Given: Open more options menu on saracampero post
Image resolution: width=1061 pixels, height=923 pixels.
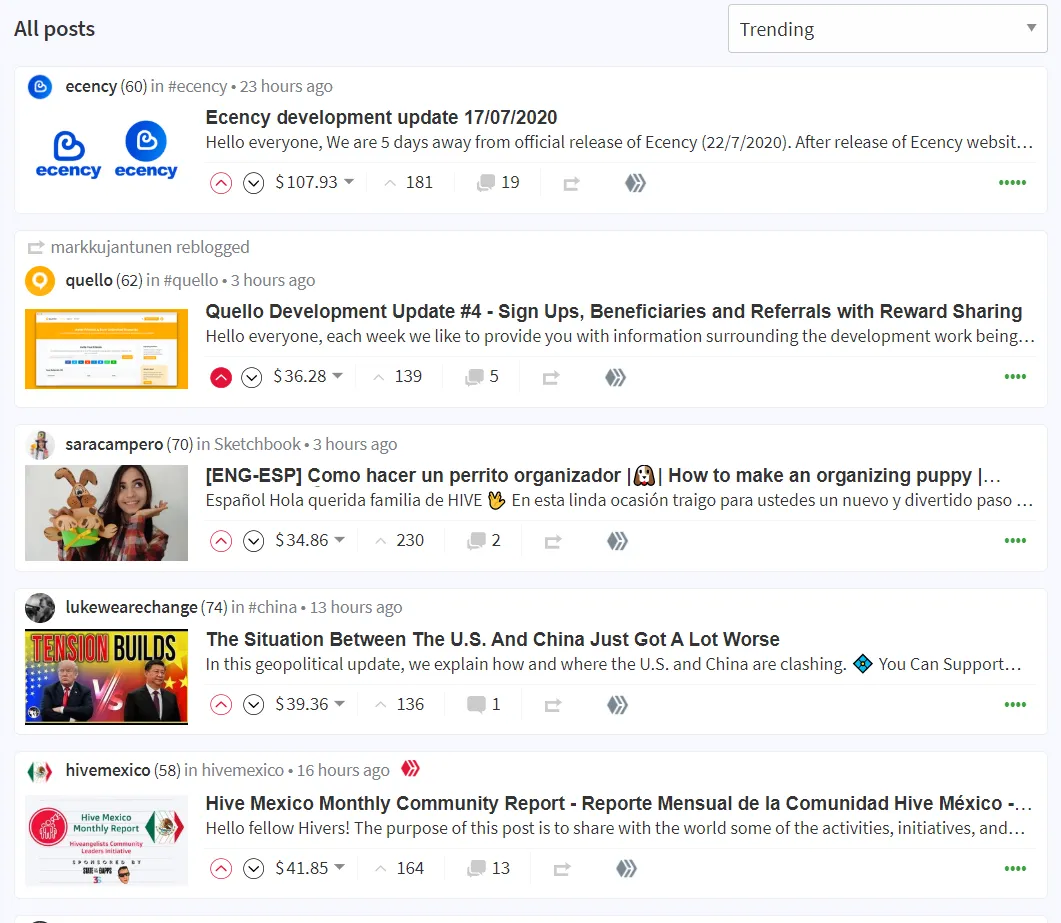Looking at the screenshot, I should (x=1015, y=541).
